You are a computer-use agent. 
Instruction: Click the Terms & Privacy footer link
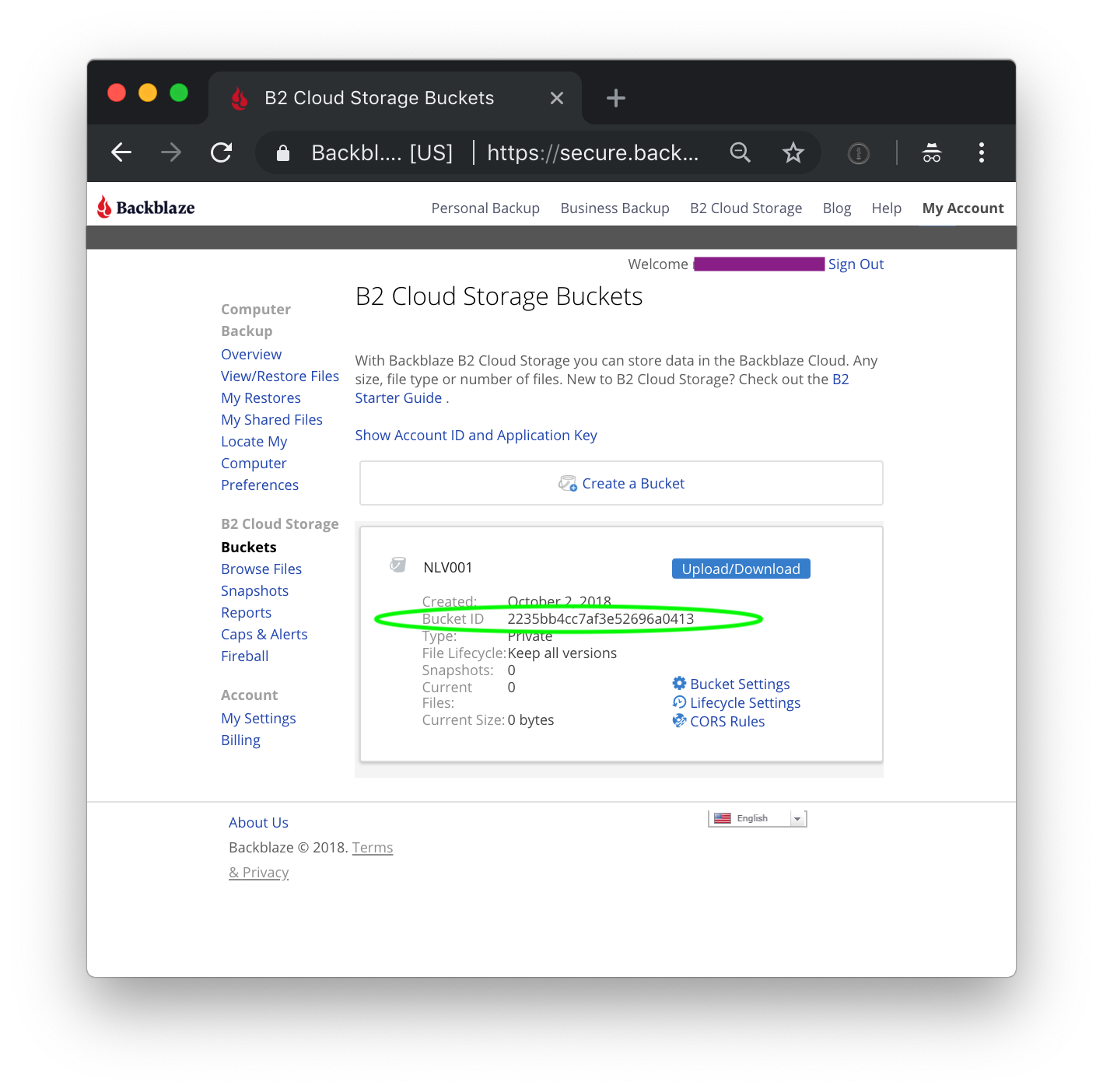311,860
